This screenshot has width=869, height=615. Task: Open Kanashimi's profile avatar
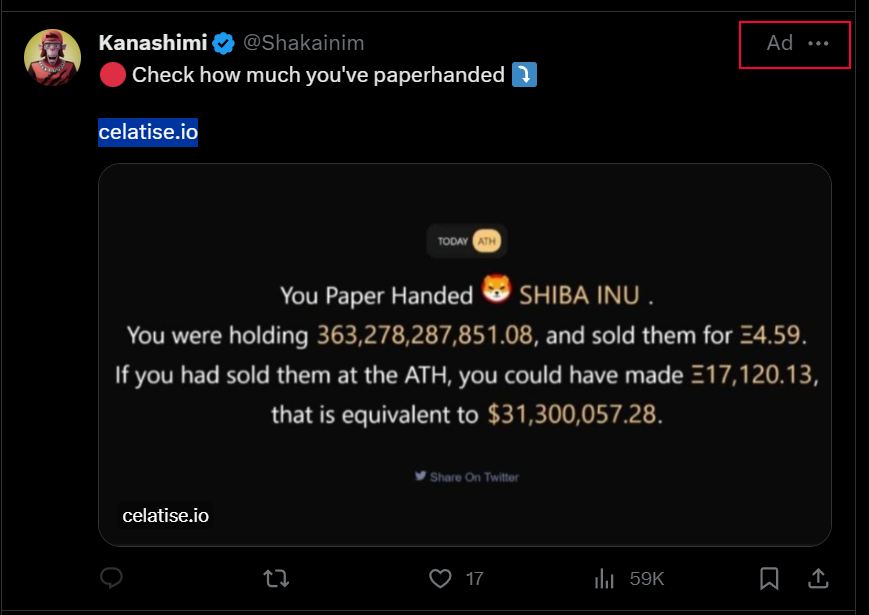click(x=52, y=57)
